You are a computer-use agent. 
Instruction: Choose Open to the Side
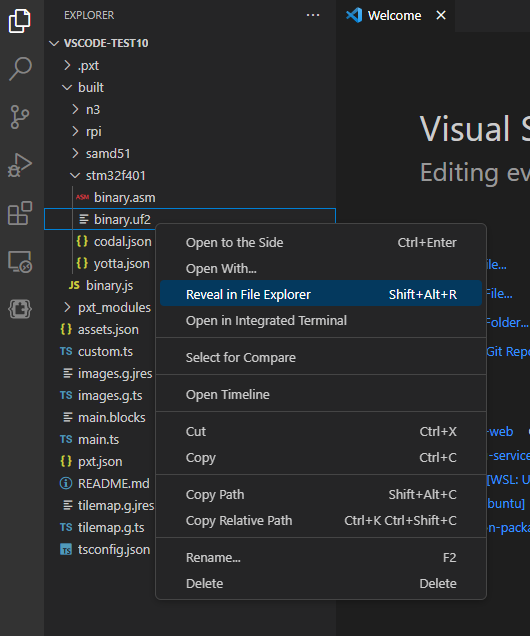[x=321, y=243]
